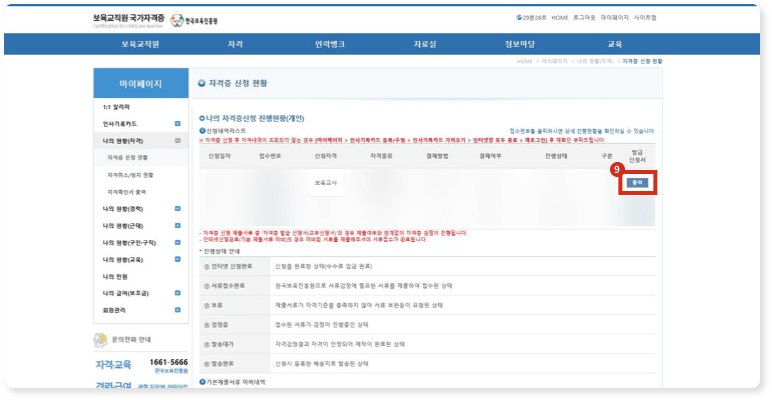
Task: Click the 로그아웃 logout link
Action: tap(584, 18)
